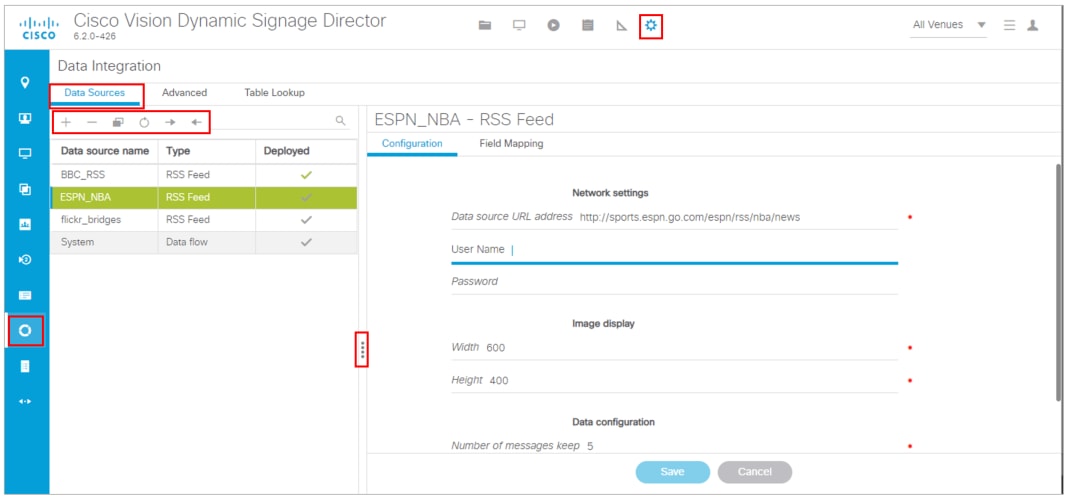The image size is (1070, 502).
Task: Click the Deployed checkmark for flickr_bridges
Action: (306, 220)
